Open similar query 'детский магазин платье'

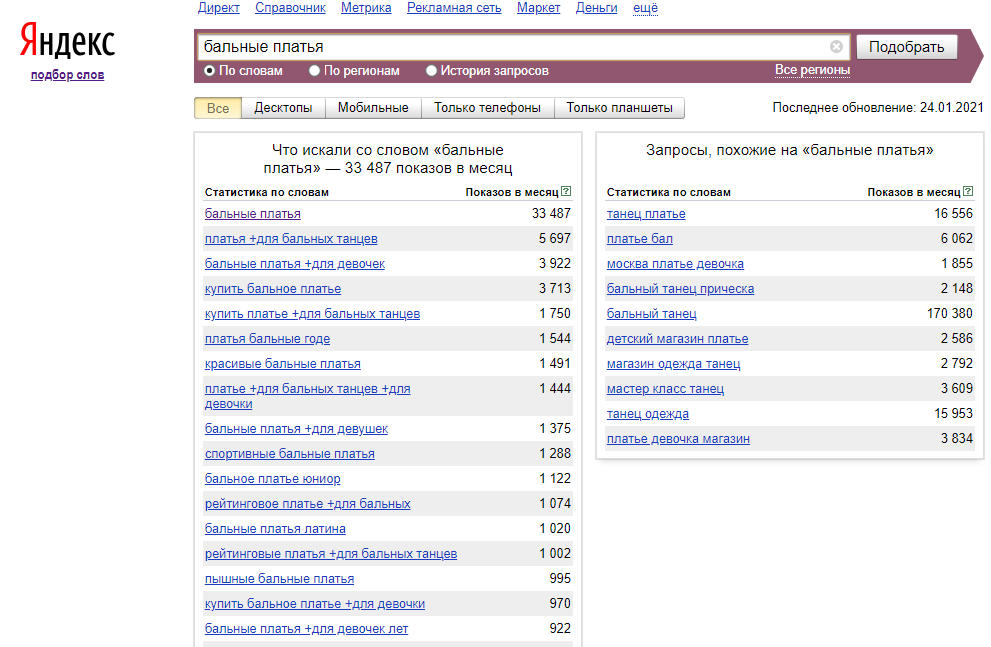pyautogui.click(x=678, y=339)
